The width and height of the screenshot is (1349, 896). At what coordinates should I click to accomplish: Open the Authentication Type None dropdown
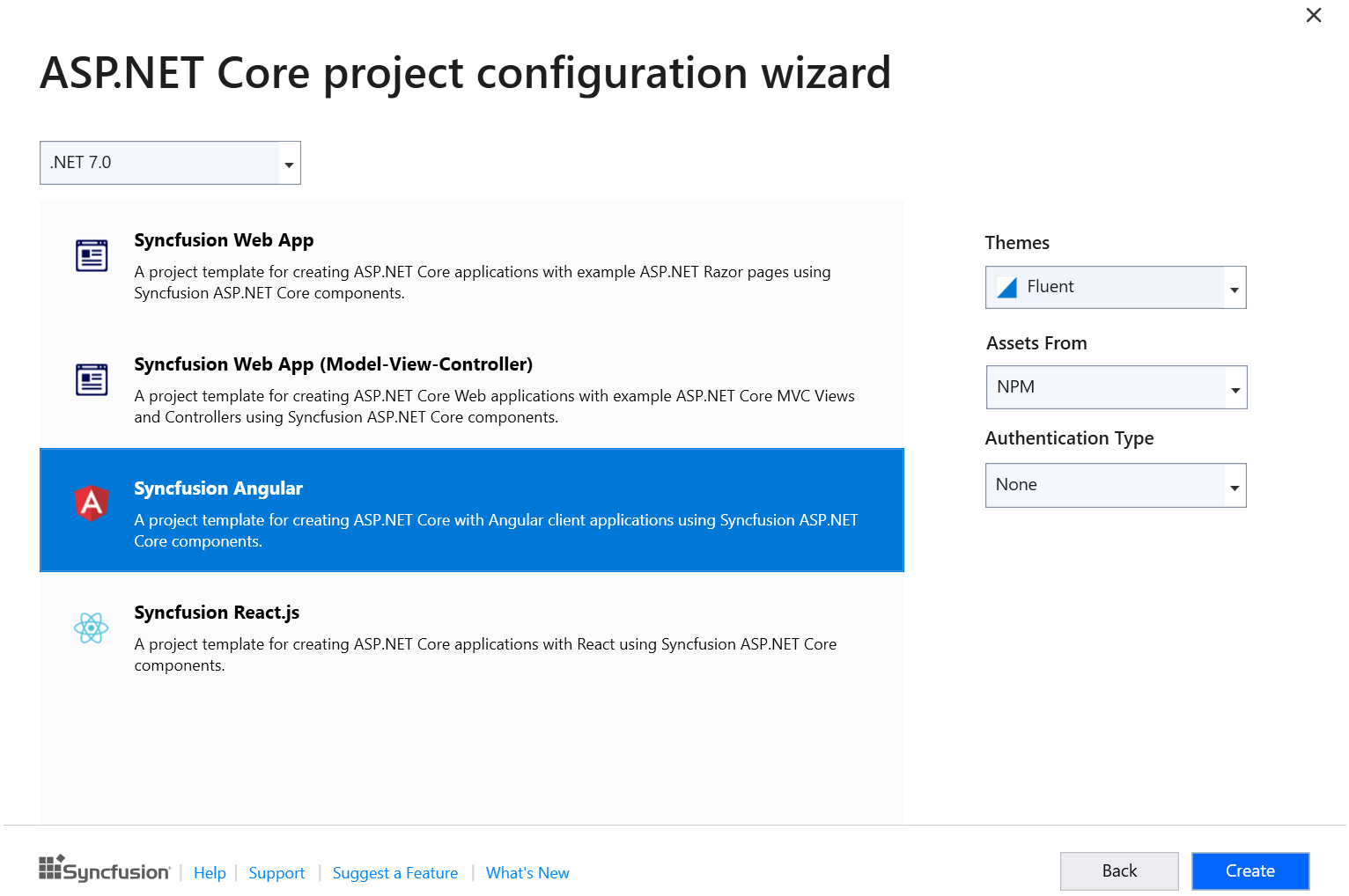tap(1116, 485)
